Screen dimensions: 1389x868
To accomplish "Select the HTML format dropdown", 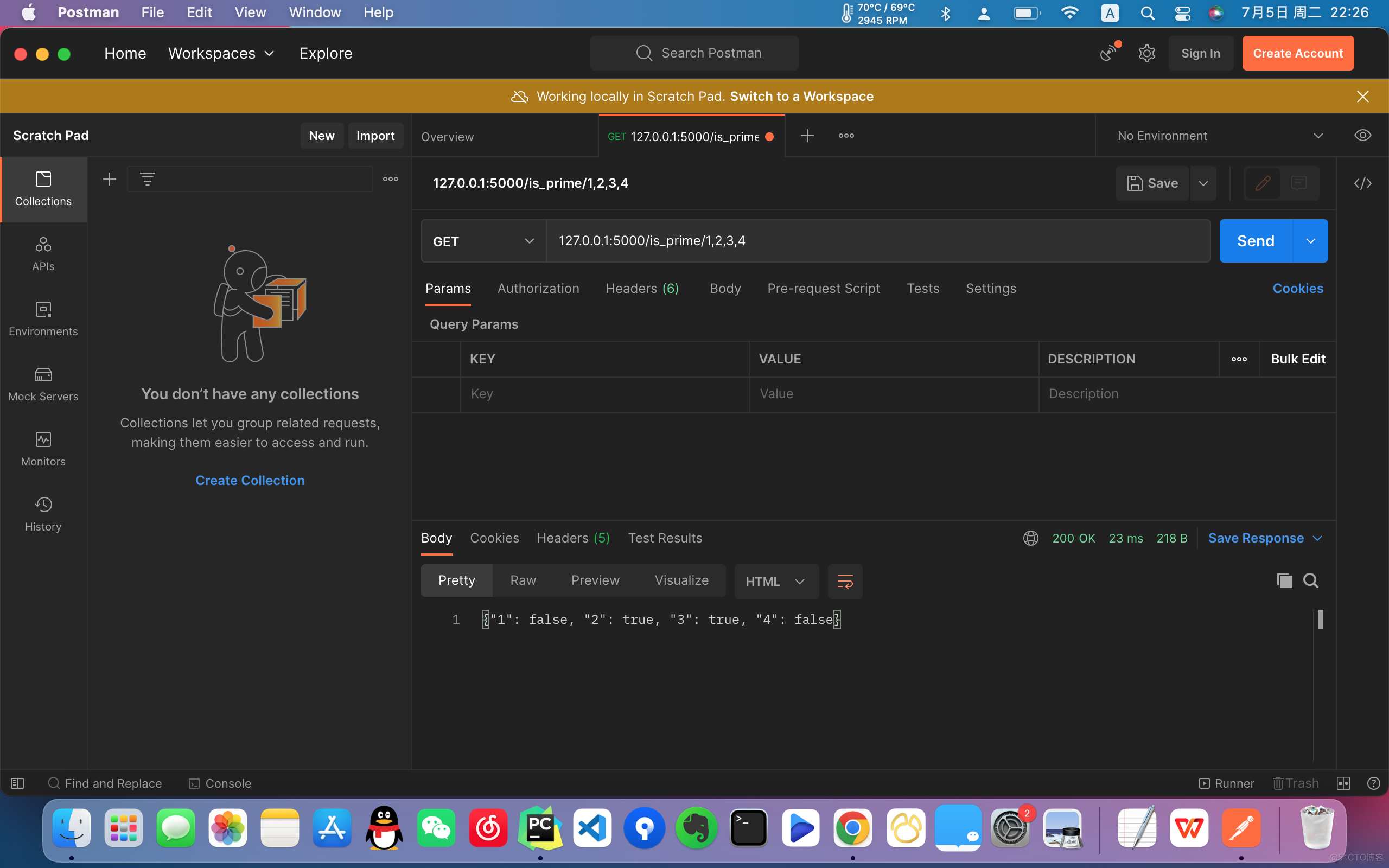I will 775,581.
